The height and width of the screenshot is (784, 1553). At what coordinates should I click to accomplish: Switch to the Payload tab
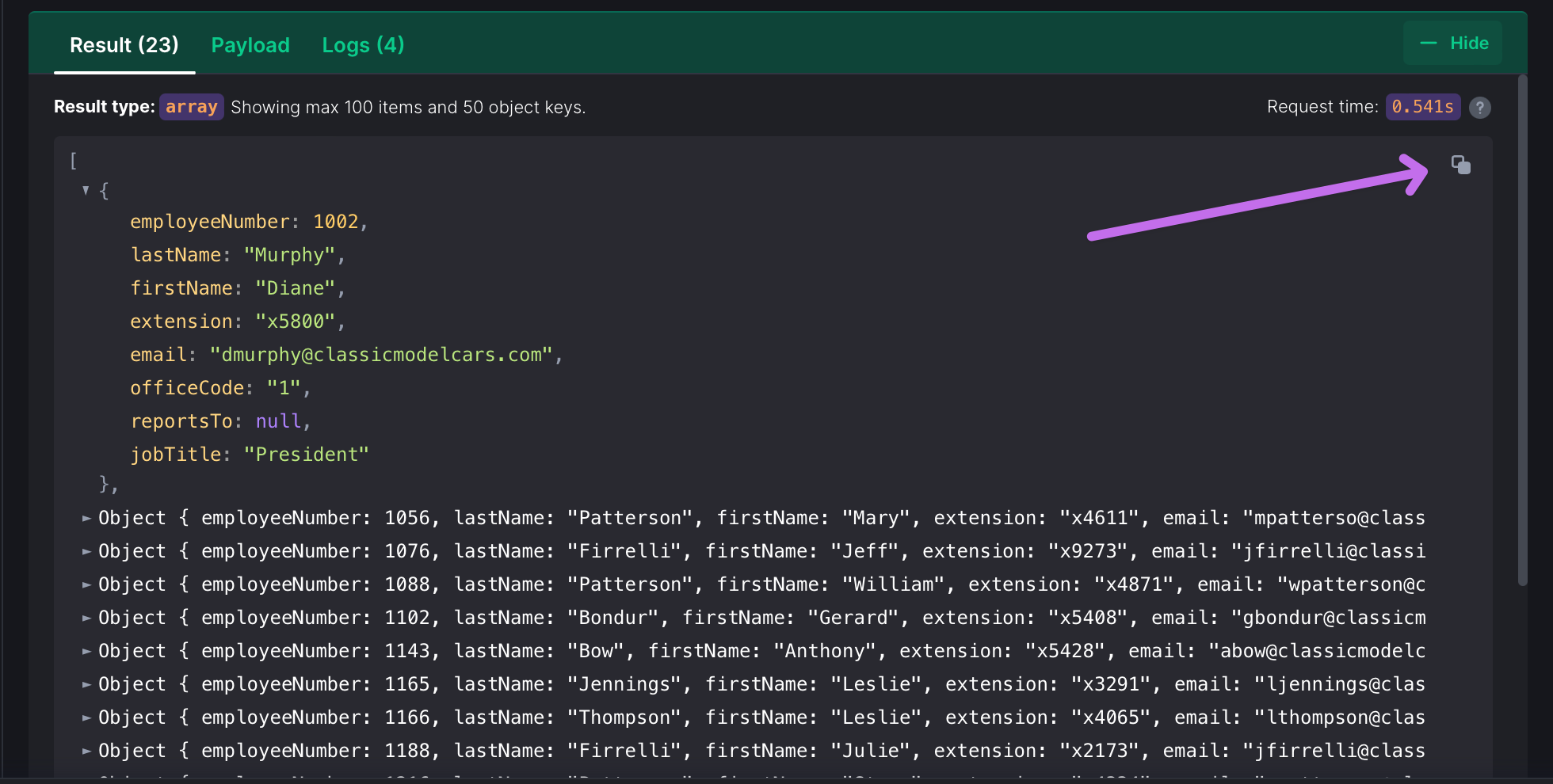coord(250,45)
